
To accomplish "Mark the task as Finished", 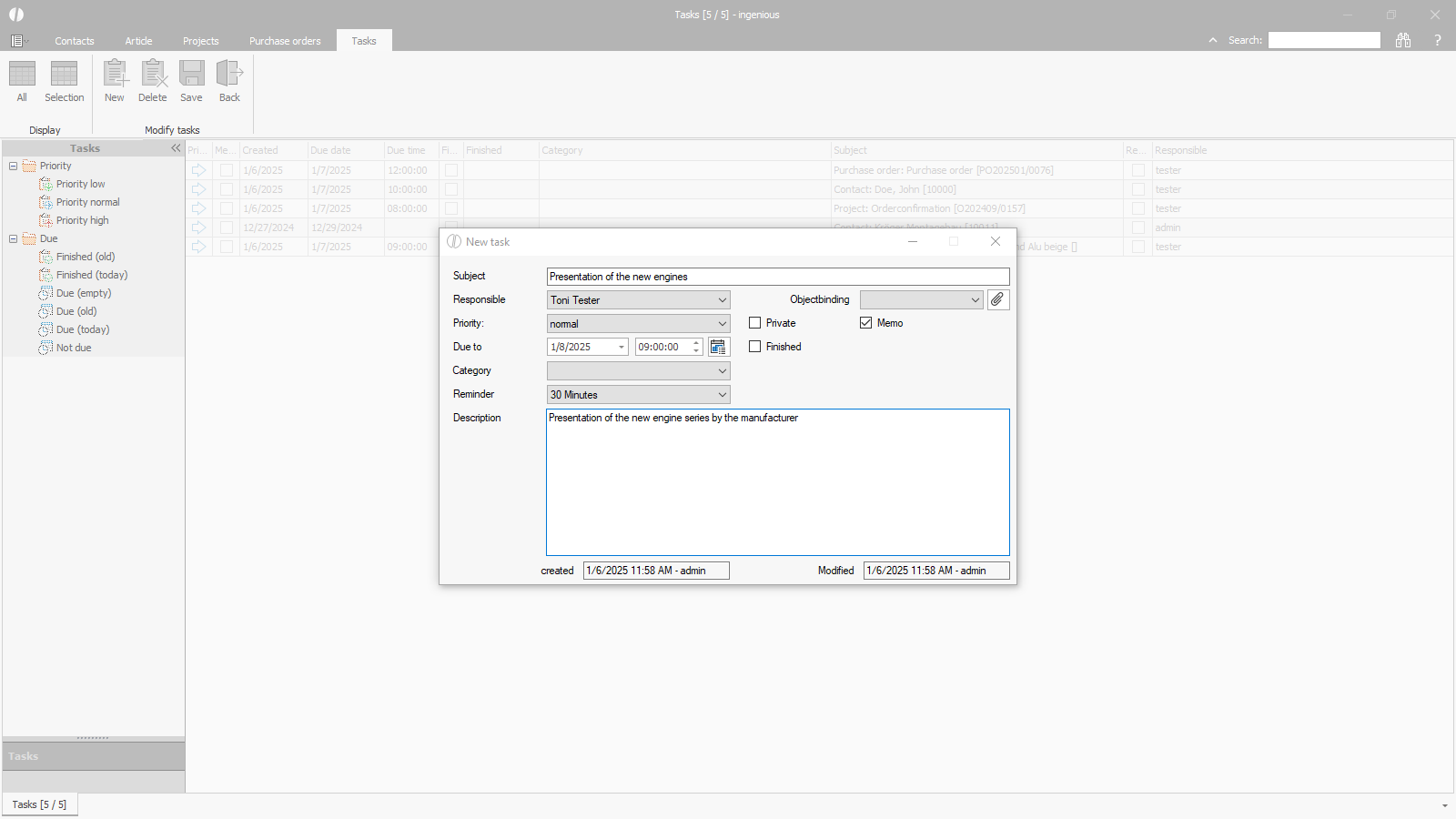I will (x=755, y=347).
